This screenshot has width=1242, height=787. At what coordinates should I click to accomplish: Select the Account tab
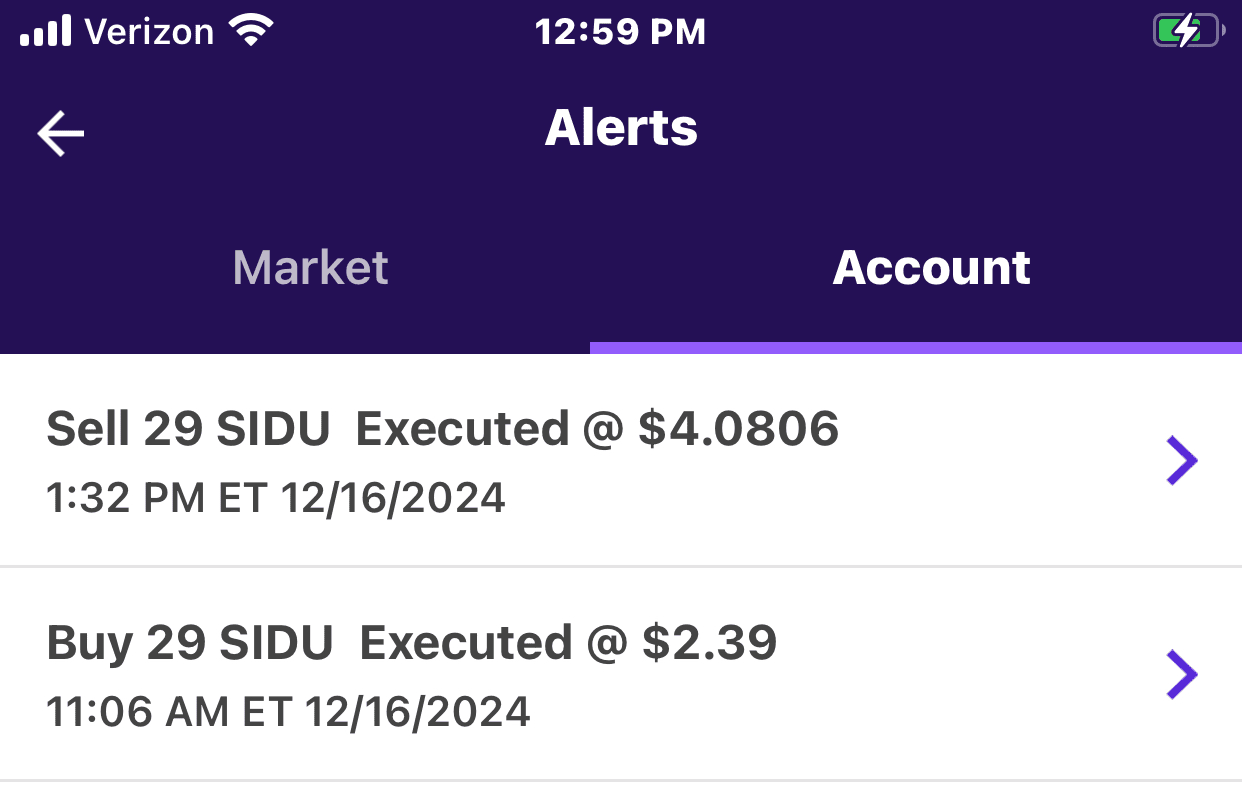(931, 268)
